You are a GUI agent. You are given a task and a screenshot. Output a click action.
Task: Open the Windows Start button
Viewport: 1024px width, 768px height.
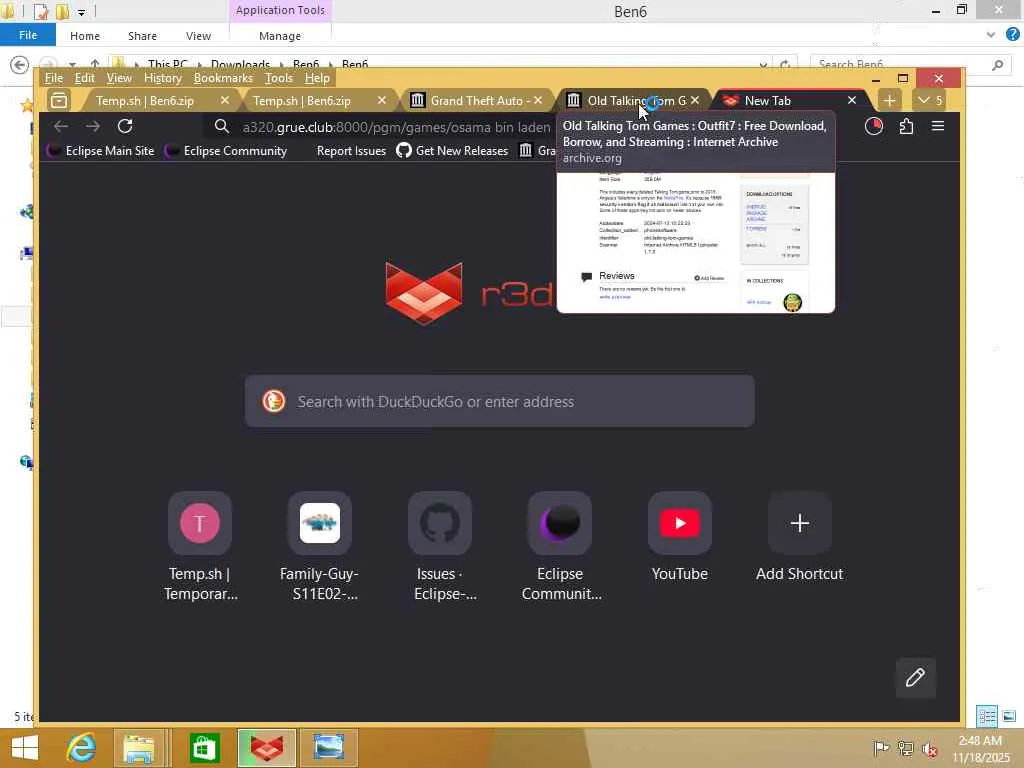25,748
